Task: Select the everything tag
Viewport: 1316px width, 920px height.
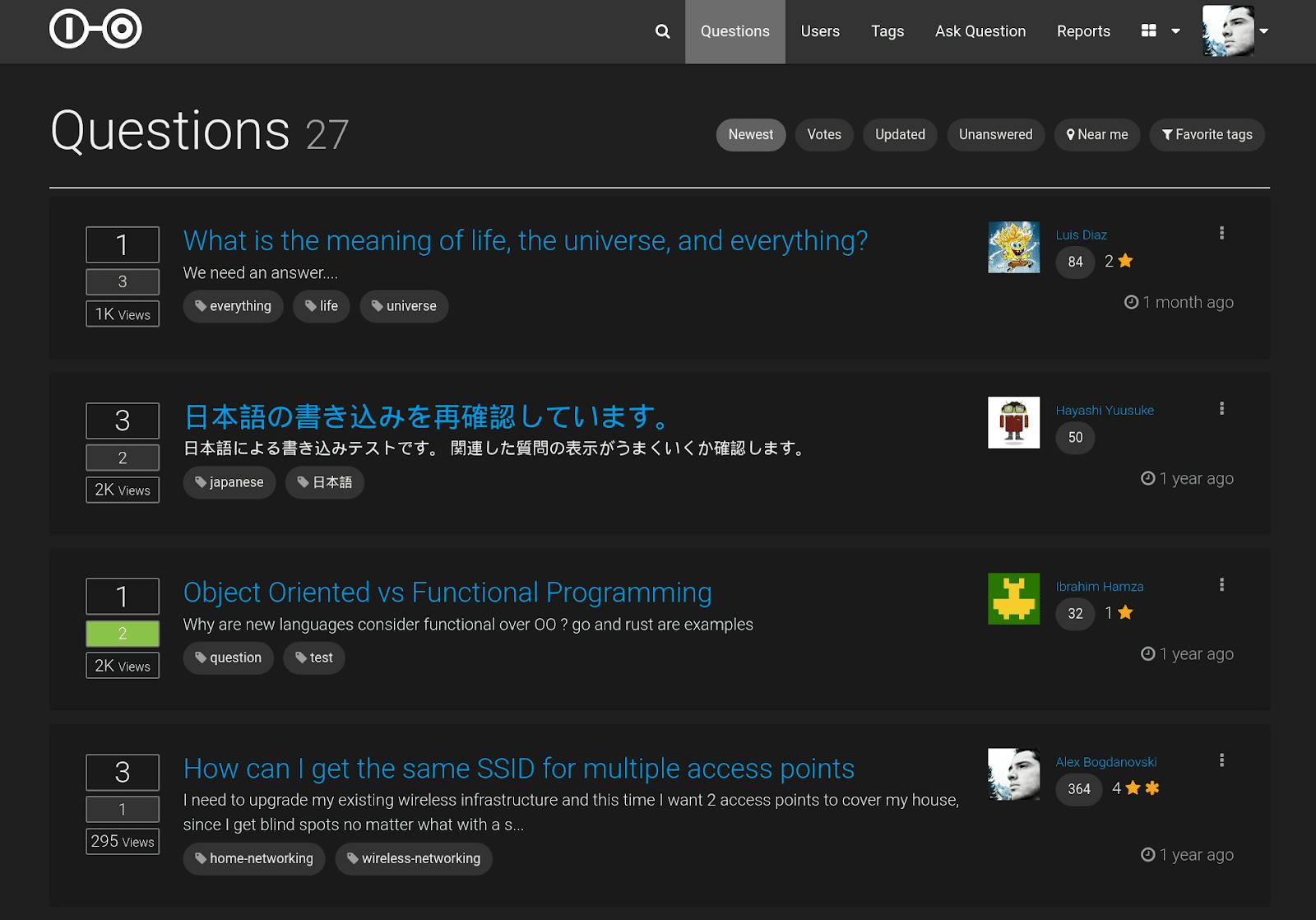Action: click(233, 306)
